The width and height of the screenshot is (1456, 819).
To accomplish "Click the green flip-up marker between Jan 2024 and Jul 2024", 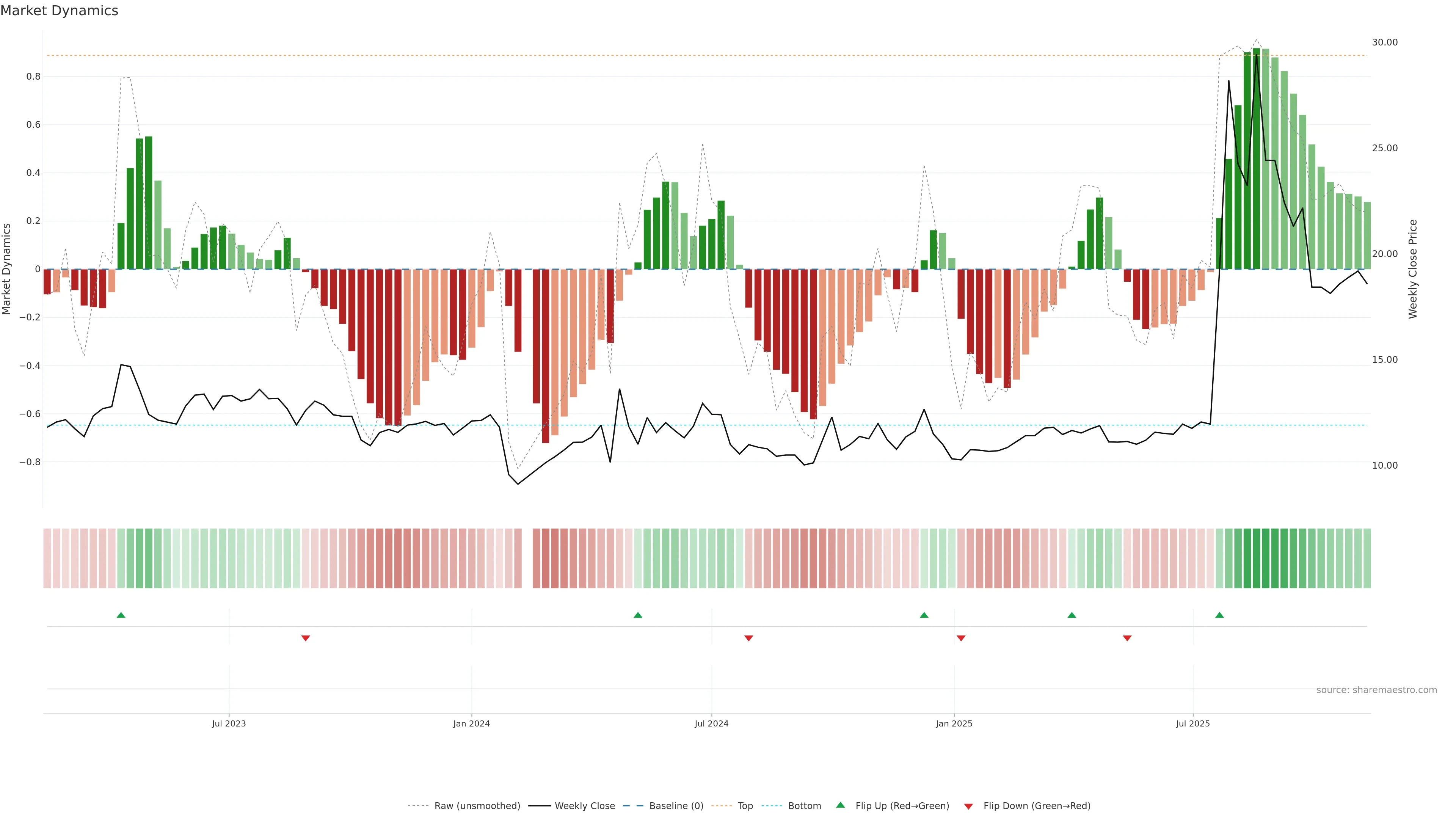I will 637,615.
